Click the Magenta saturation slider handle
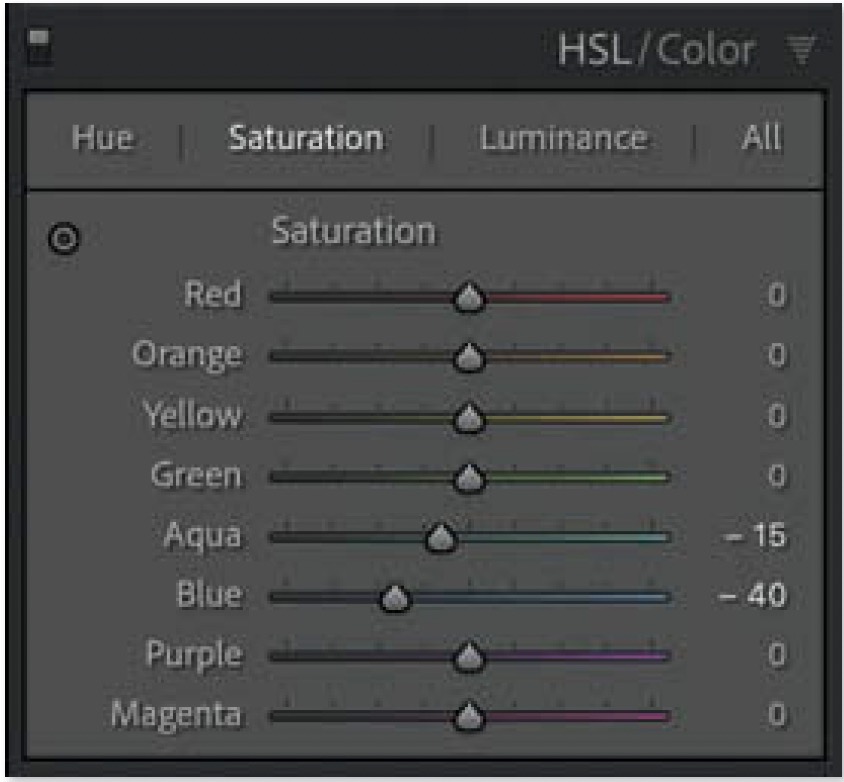844x782 pixels. [468, 717]
